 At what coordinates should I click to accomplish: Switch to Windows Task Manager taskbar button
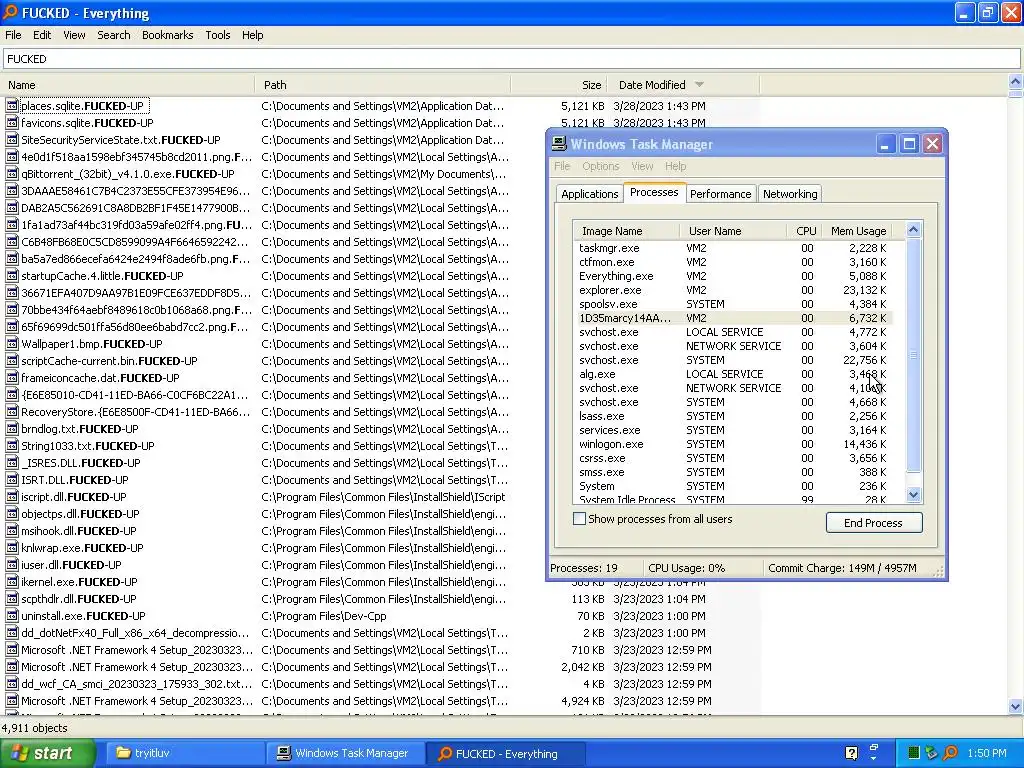pos(345,753)
